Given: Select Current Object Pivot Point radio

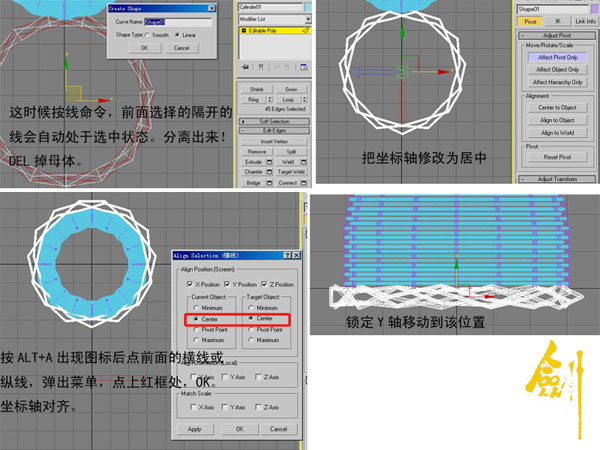Looking at the screenshot, I should (x=196, y=329).
